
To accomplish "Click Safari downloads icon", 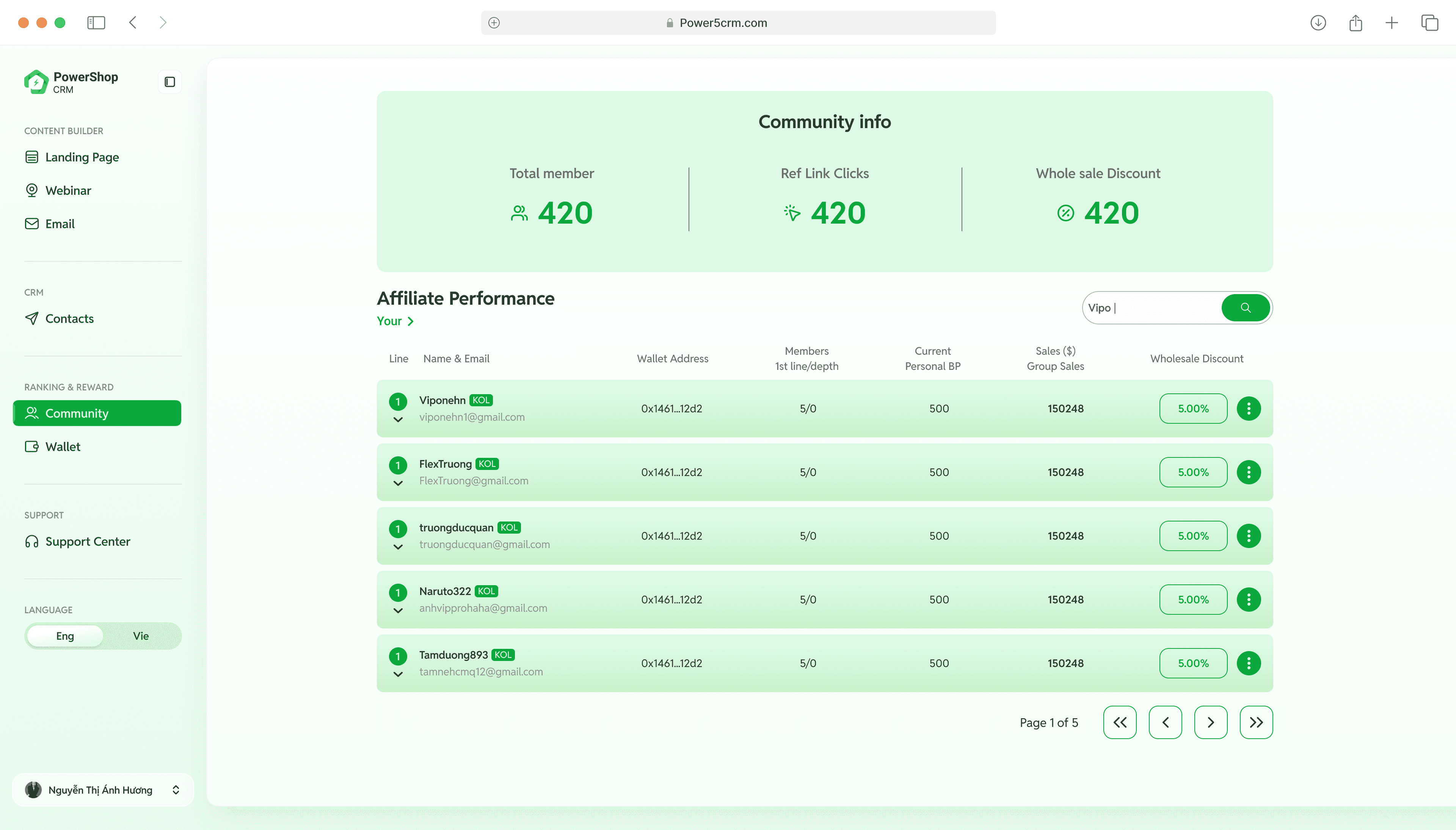I will pyautogui.click(x=1318, y=23).
